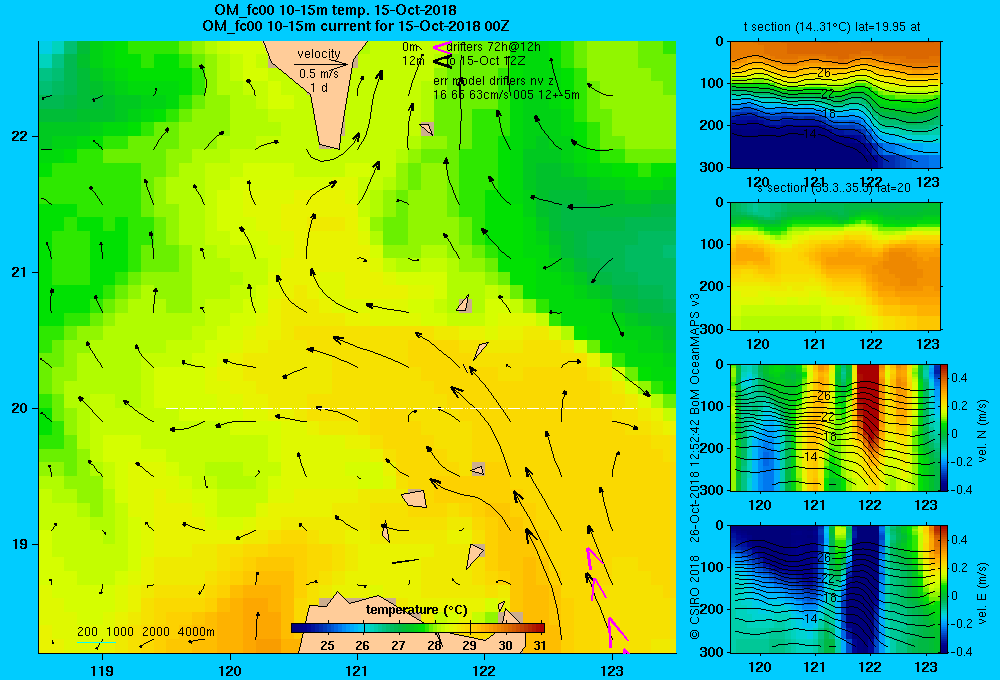Click the 'temperature (°C)' color bar label
Screen dimensions: 1000x680
coord(416,610)
